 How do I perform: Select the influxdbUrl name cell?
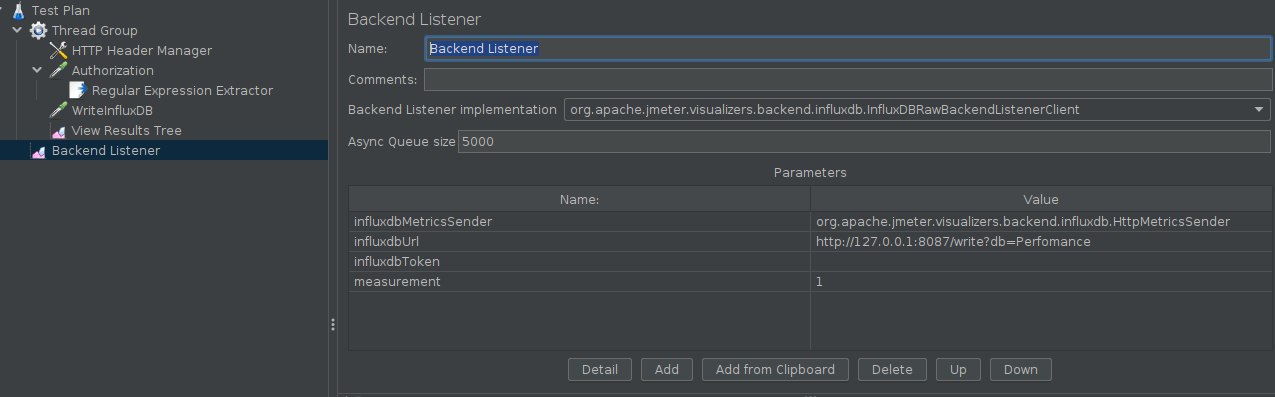[x=579, y=241]
